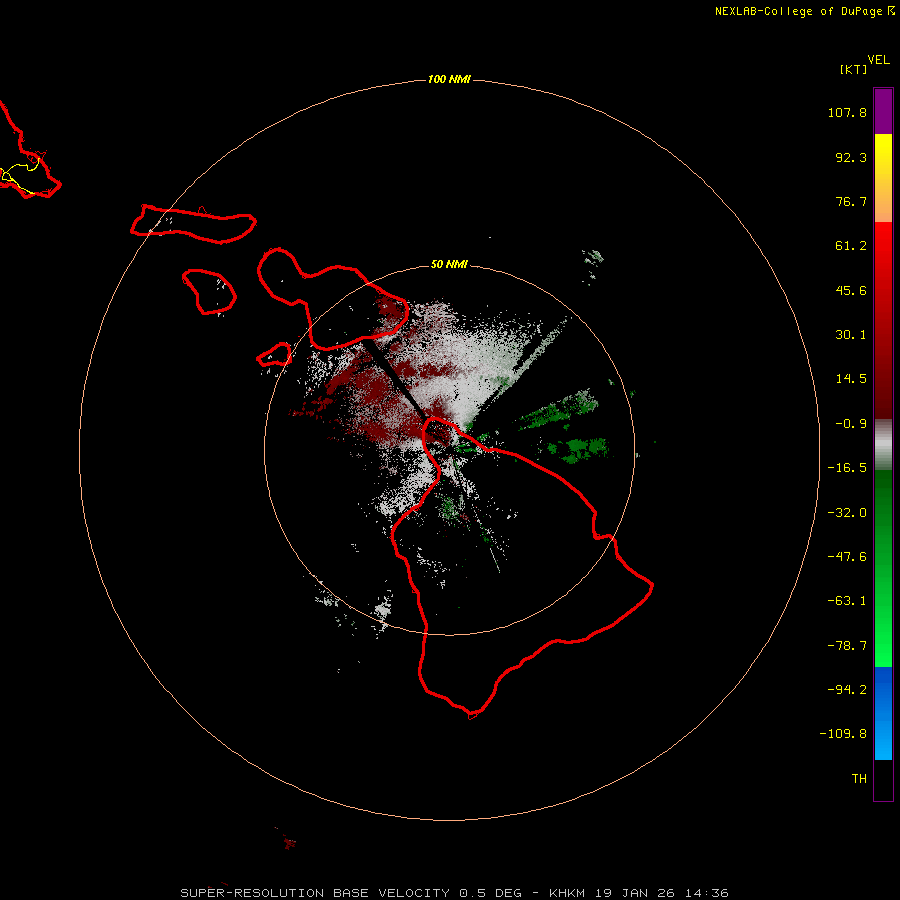Select the 107.8 velocity scale value
The width and height of the screenshot is (900, 900).
847,112
